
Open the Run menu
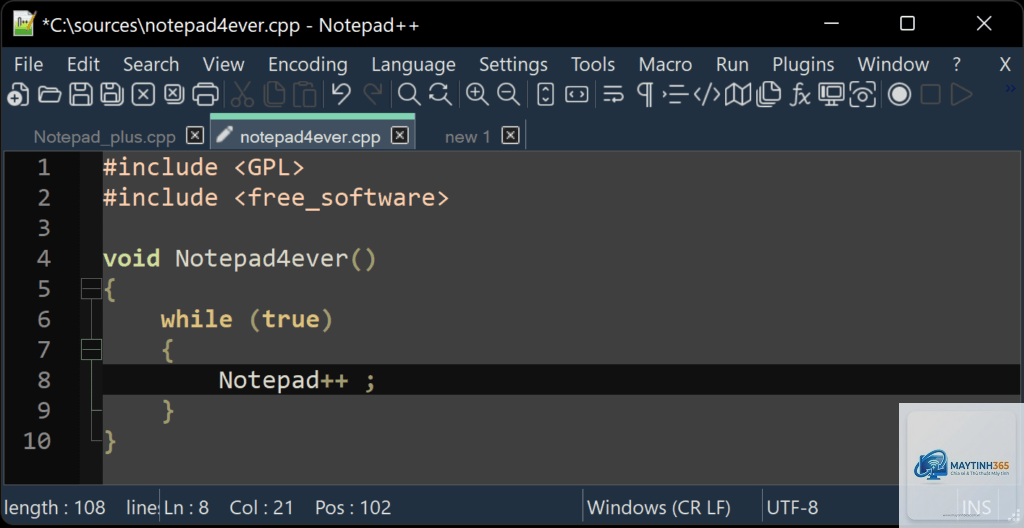coord(732,64)
